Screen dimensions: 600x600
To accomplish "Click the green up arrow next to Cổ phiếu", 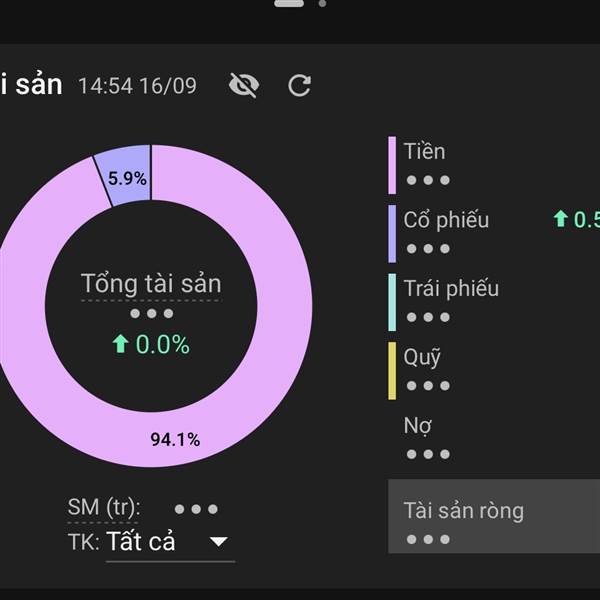I will coord(561,219).
